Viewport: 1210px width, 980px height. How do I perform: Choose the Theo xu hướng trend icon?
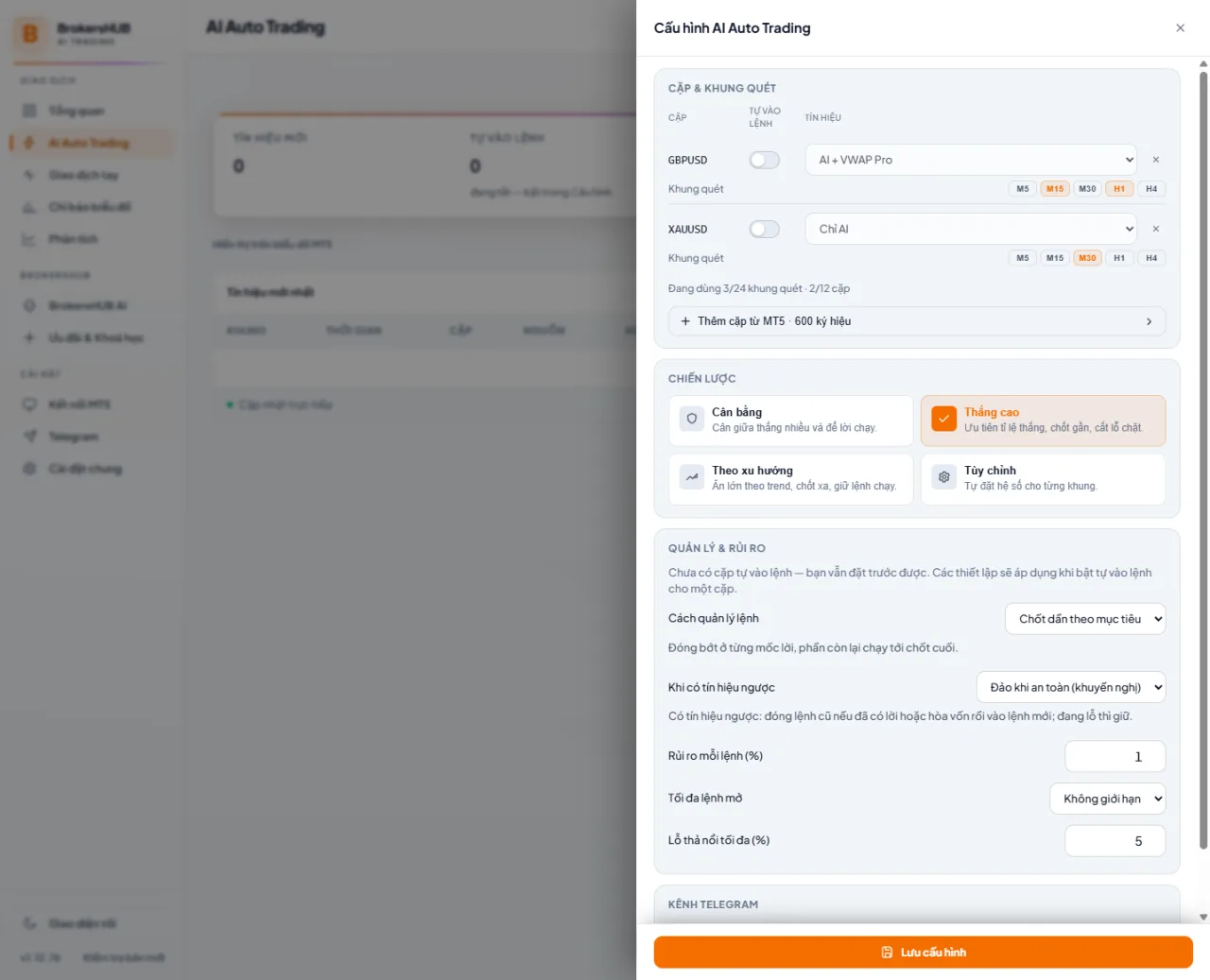(x=692, y=477)
